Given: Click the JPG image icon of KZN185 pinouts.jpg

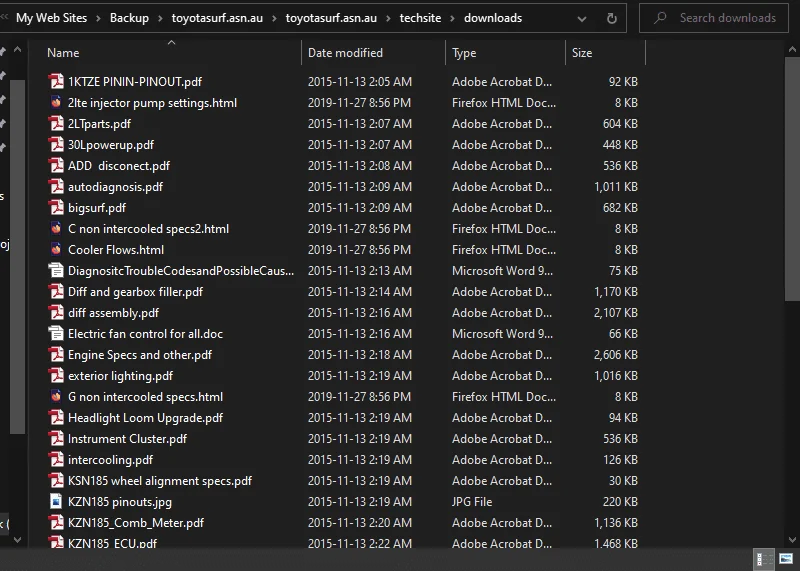Looking at the screenshot, I should point(56,501).
